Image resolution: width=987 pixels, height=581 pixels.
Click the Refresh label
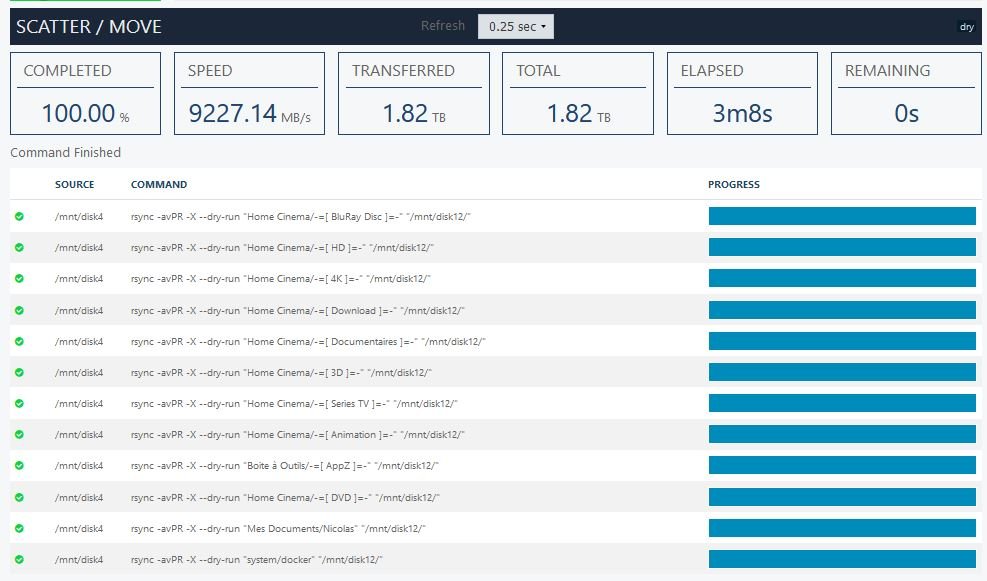[443, 26]
